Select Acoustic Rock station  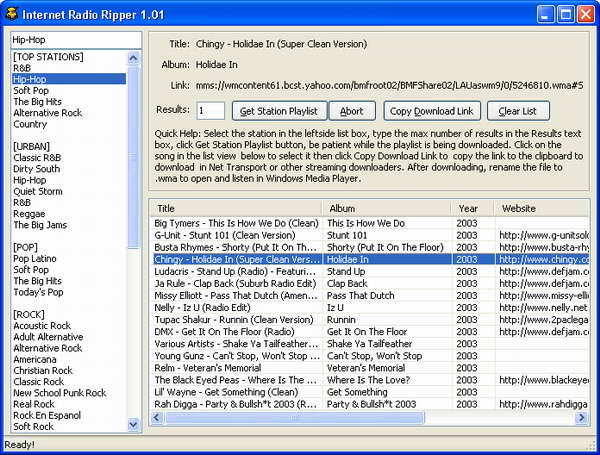tap(42, 326)
